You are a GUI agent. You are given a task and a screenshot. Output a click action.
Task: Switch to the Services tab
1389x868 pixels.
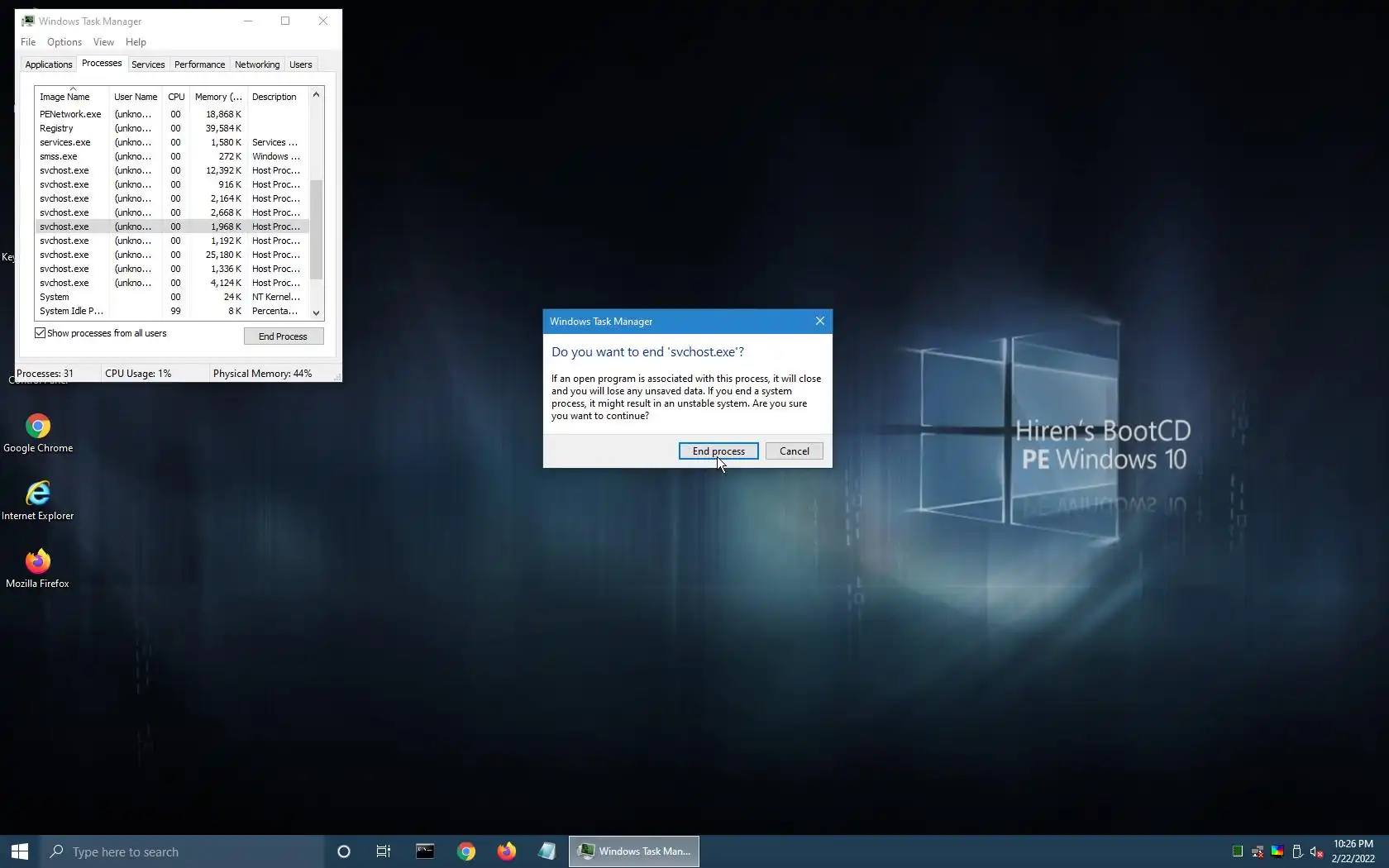(148, 64)
